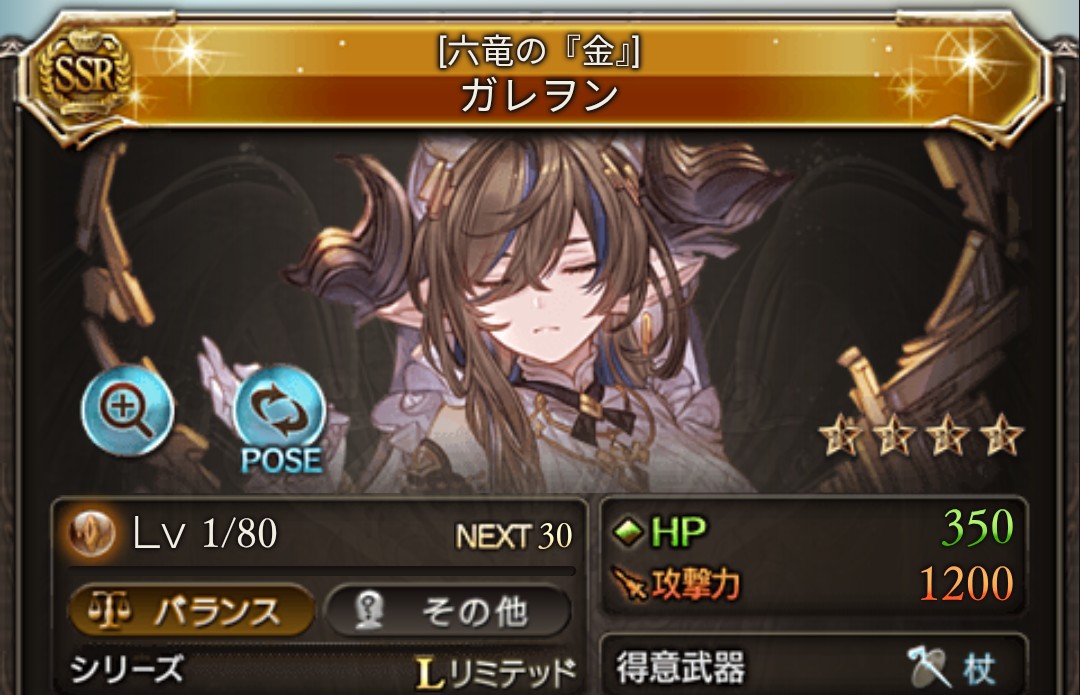Click the experience progress bar
Screen dimensions: 1080x695
pos(322,570)
